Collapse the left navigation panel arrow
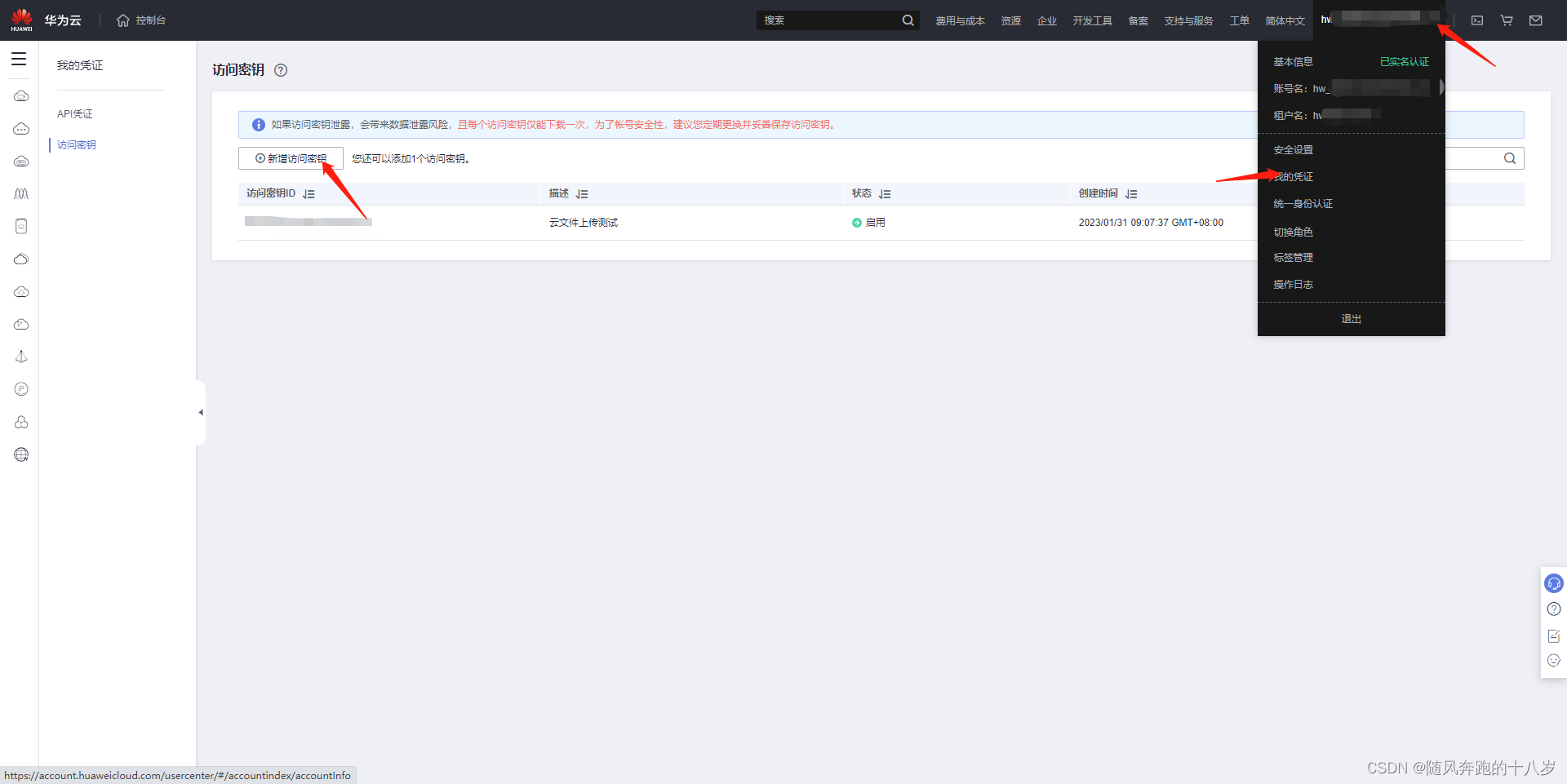 coord(201,412)
